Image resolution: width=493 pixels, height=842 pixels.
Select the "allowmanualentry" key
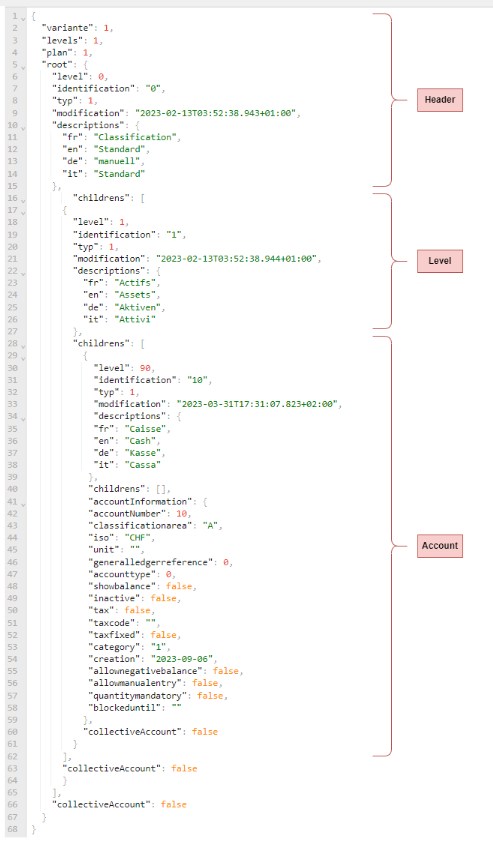pyautogui.click(x=137, y=683)
